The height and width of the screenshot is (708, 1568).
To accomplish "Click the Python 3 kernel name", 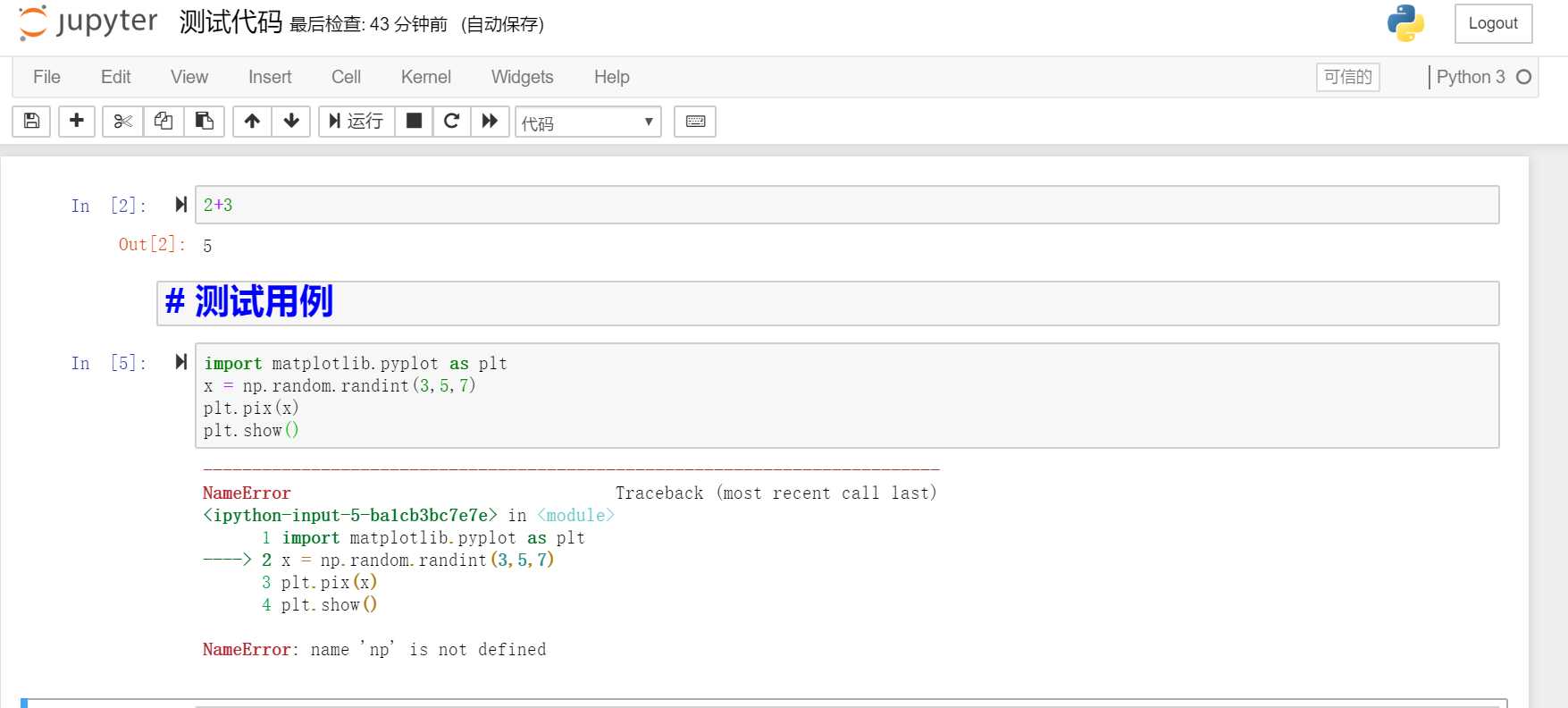I will [x=1471, y=77].
